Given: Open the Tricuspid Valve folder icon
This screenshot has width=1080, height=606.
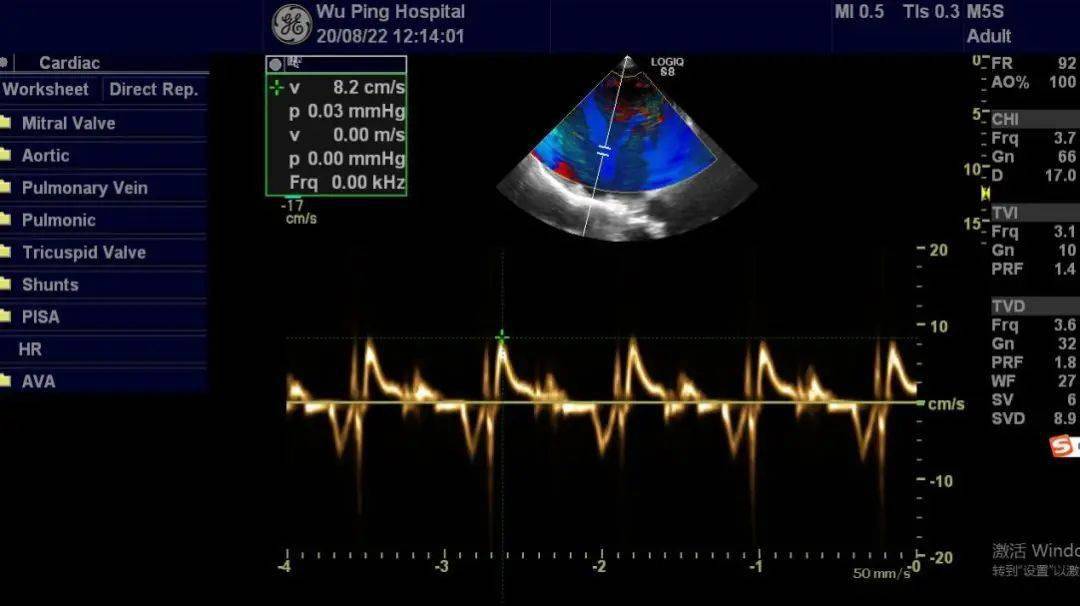Looking at the screenshot, I should coord(6,252).
